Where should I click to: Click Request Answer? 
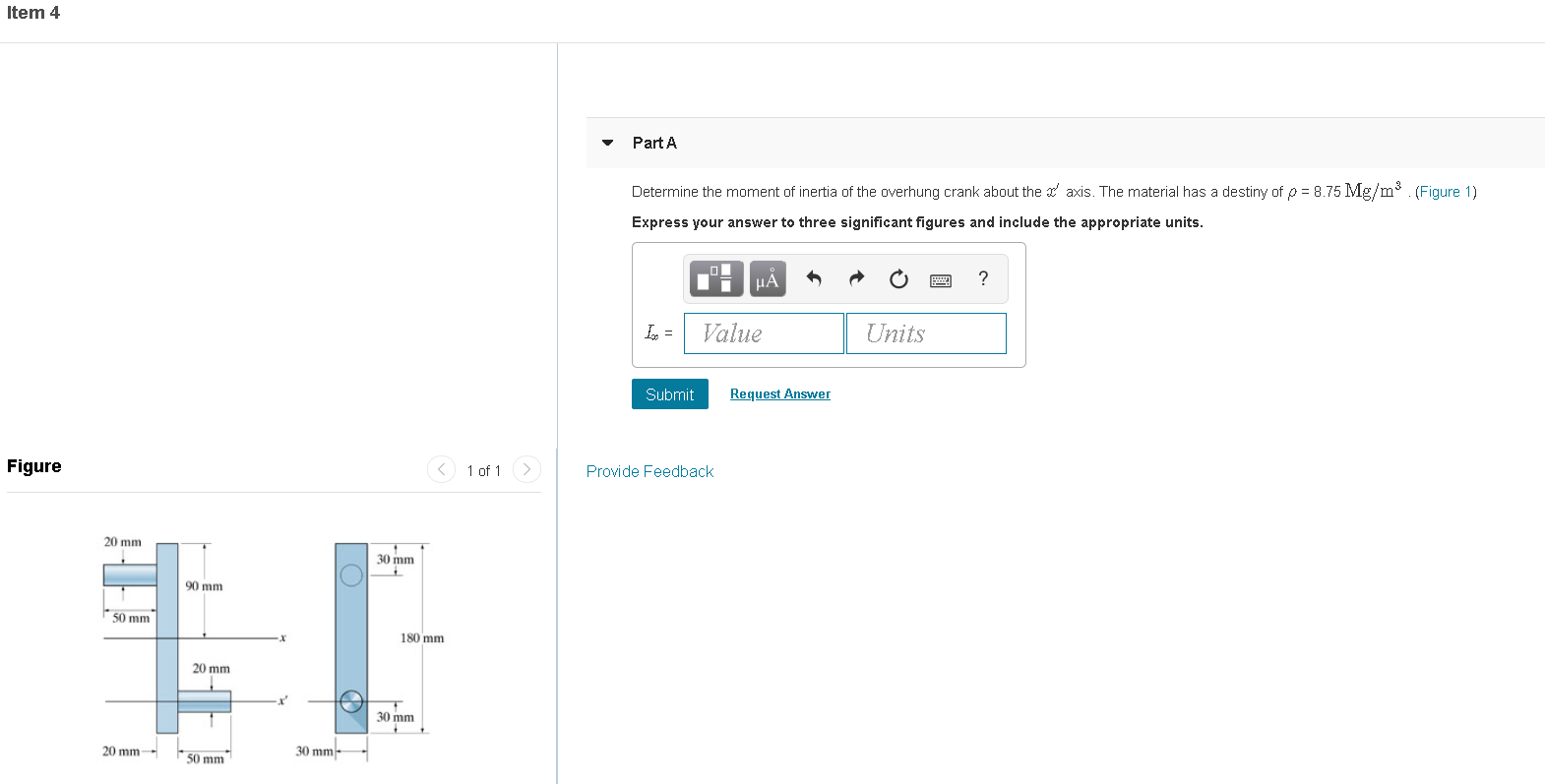[x=779, y=393]
